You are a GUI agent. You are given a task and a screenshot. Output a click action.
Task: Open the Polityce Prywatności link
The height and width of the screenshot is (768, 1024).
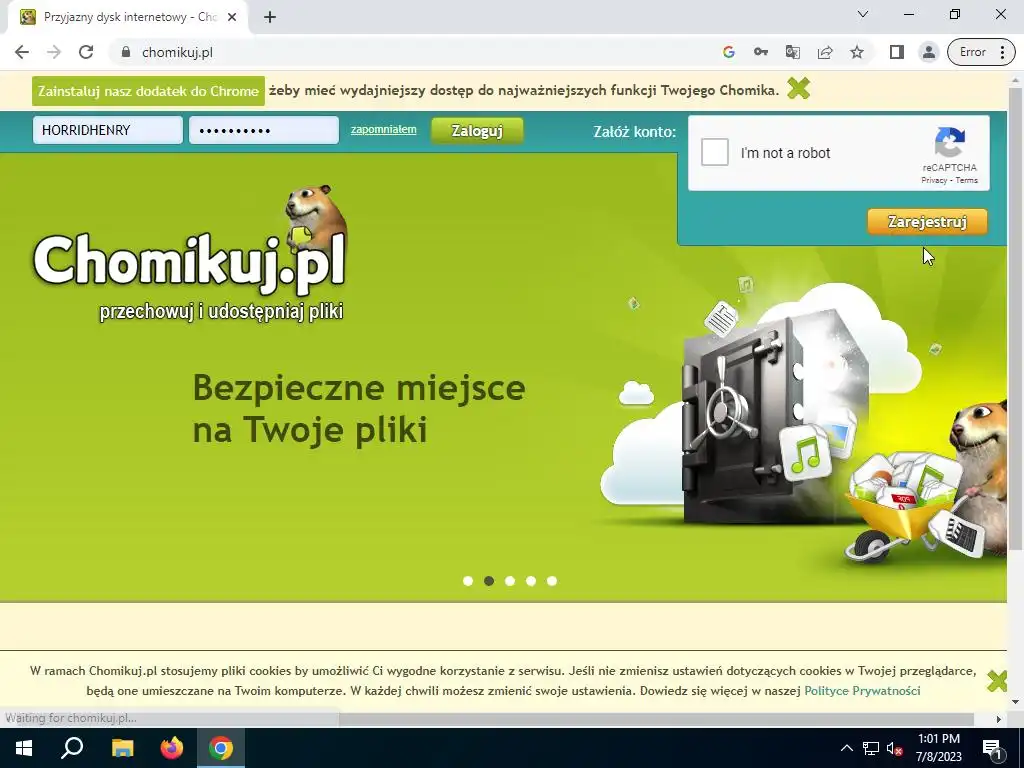[862, 691]
